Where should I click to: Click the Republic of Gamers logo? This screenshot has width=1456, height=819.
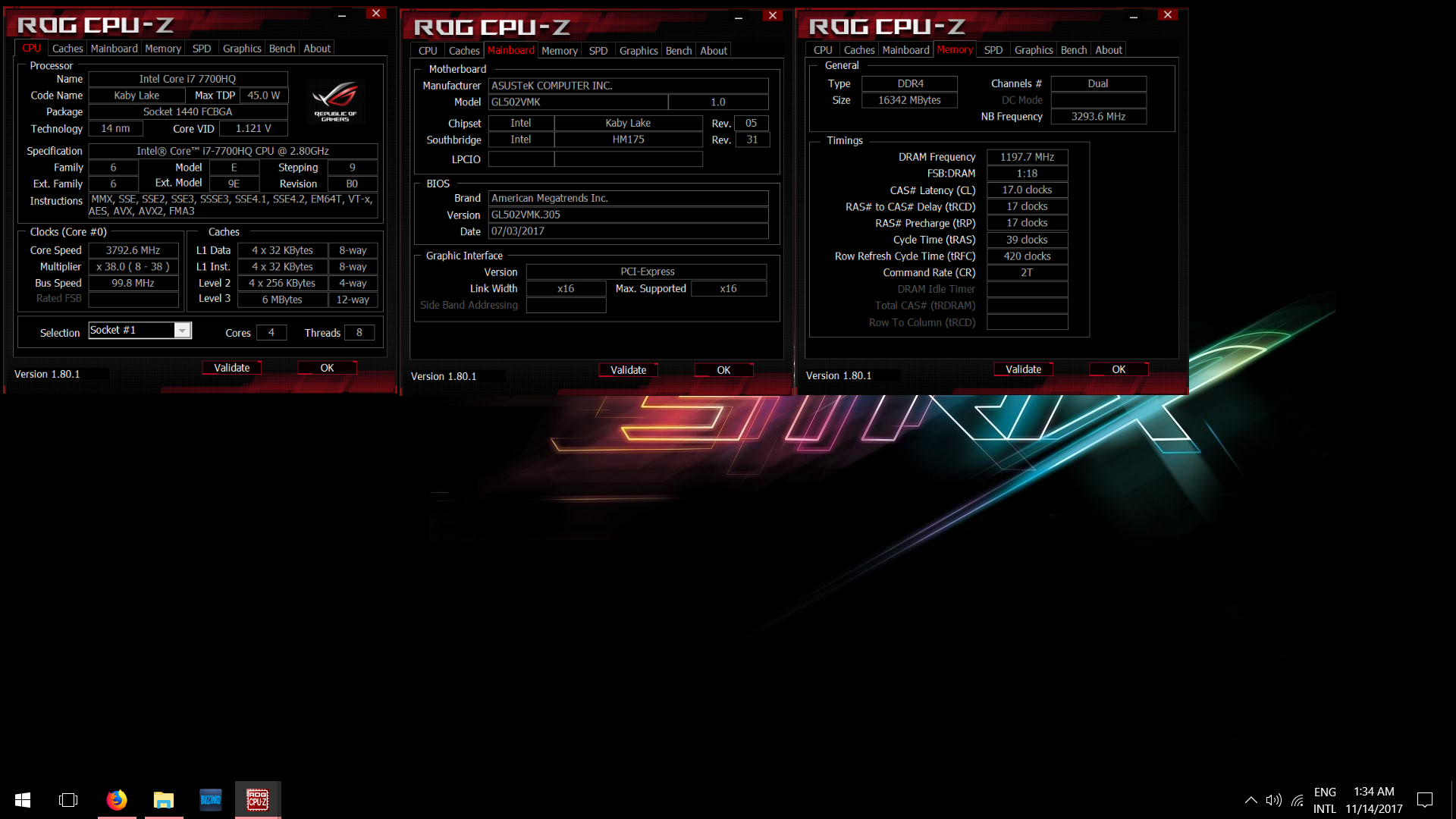click(x=335, y=101)
